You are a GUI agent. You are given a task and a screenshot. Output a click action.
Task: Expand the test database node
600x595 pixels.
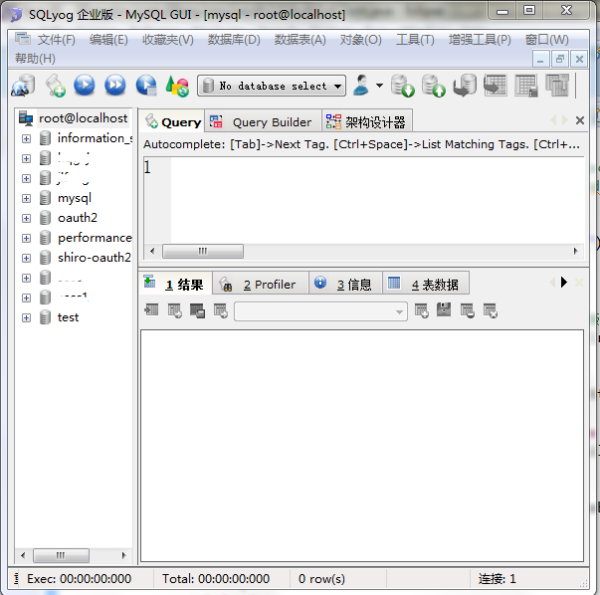coord(26,318)
